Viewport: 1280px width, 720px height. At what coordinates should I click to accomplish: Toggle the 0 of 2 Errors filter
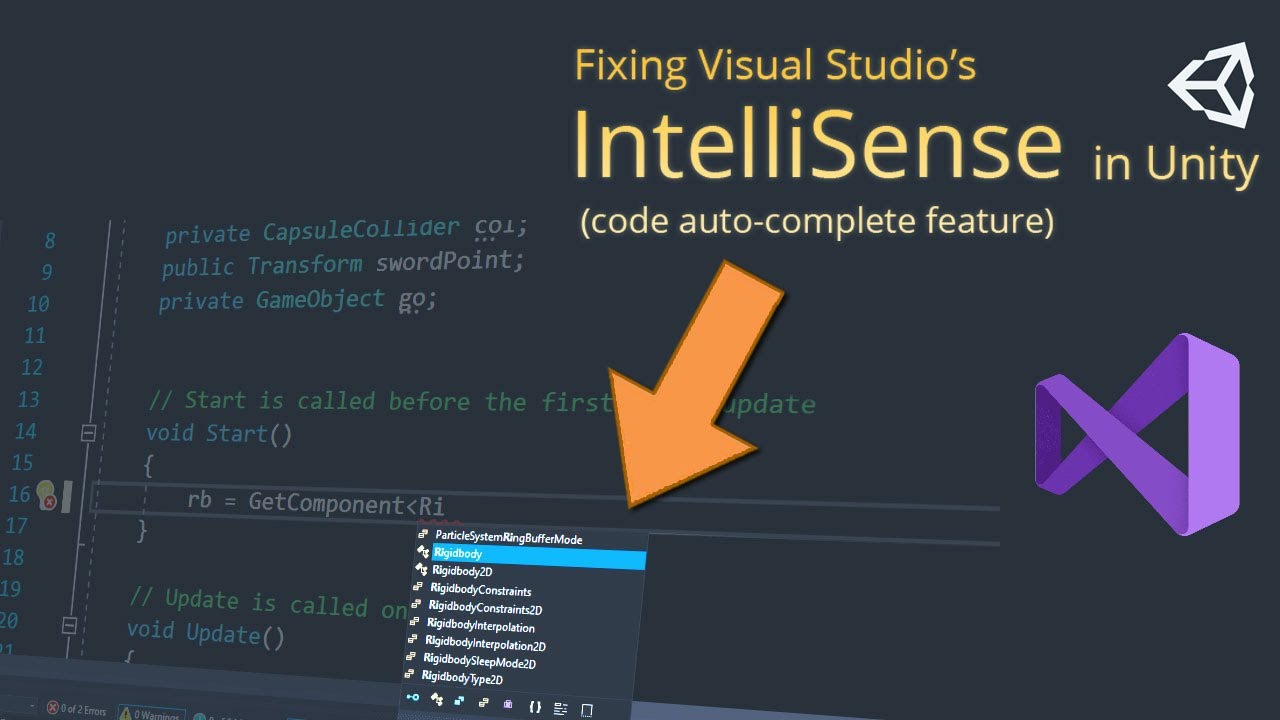pos(76,710)
